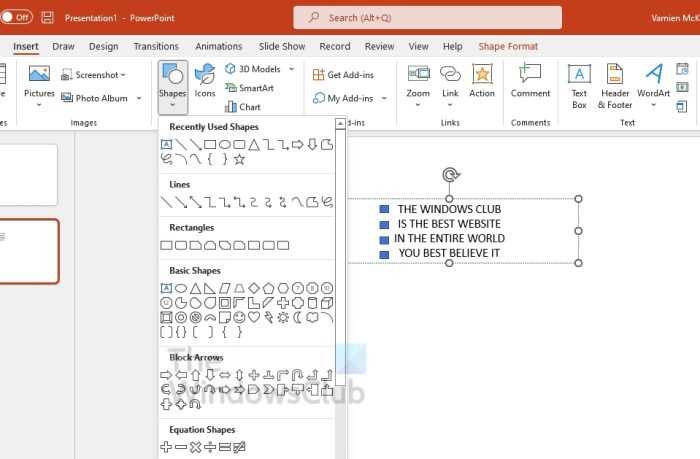Select the straight Line in the Lines section
The width and height of the screenshot is (700, 459).
pos(166,202)
